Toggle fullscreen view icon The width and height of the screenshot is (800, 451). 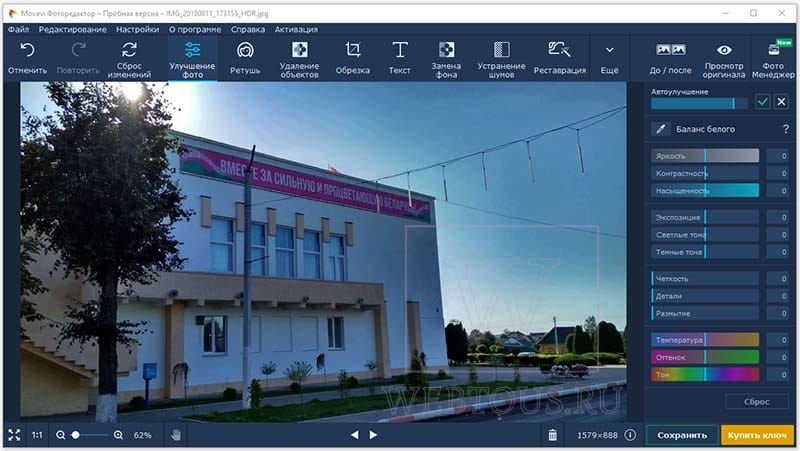[14, 435]
